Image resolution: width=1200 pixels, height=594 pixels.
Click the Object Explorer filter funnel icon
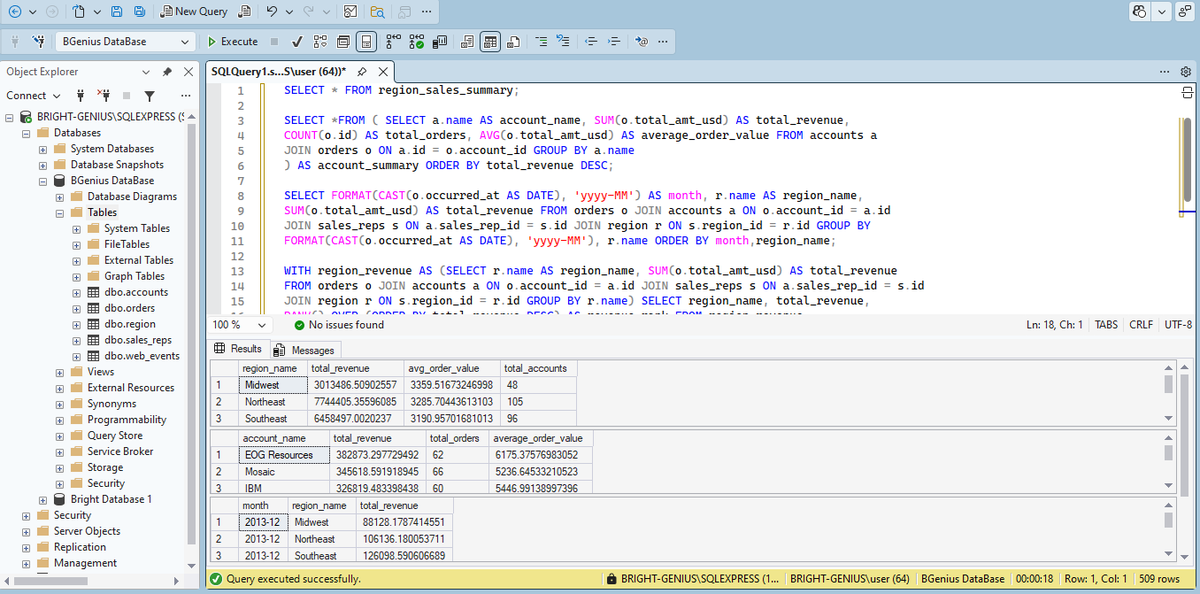point(149,96)
